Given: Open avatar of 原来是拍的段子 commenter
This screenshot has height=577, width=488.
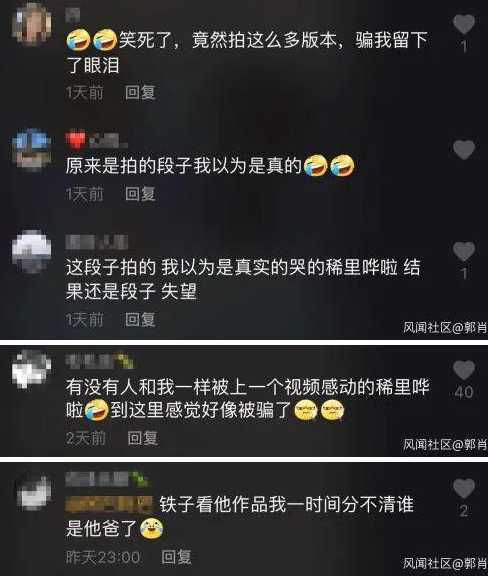Looking at the screenshot, I should tap(32, 150).
